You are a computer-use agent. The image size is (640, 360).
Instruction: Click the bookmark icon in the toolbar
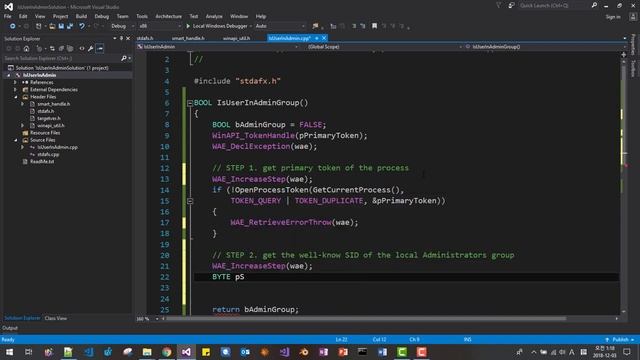[x=374, y=26]
